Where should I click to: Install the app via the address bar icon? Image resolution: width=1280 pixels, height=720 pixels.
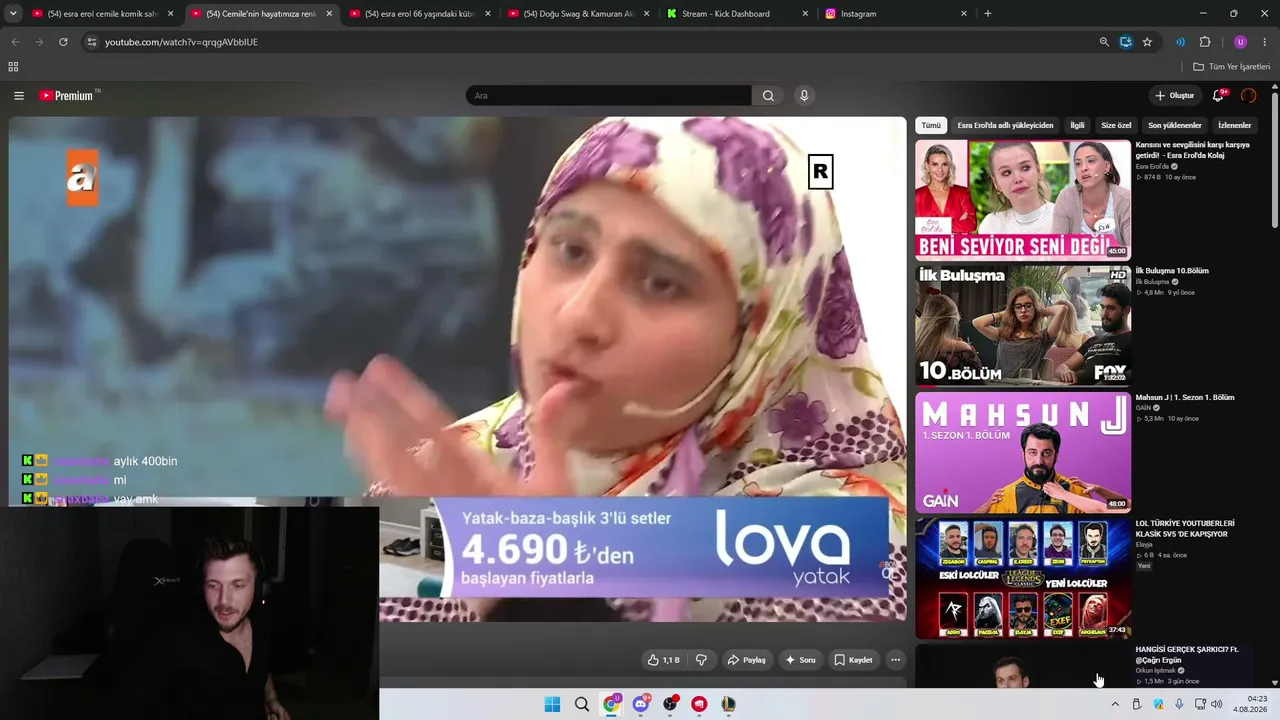coord(1126,42)
